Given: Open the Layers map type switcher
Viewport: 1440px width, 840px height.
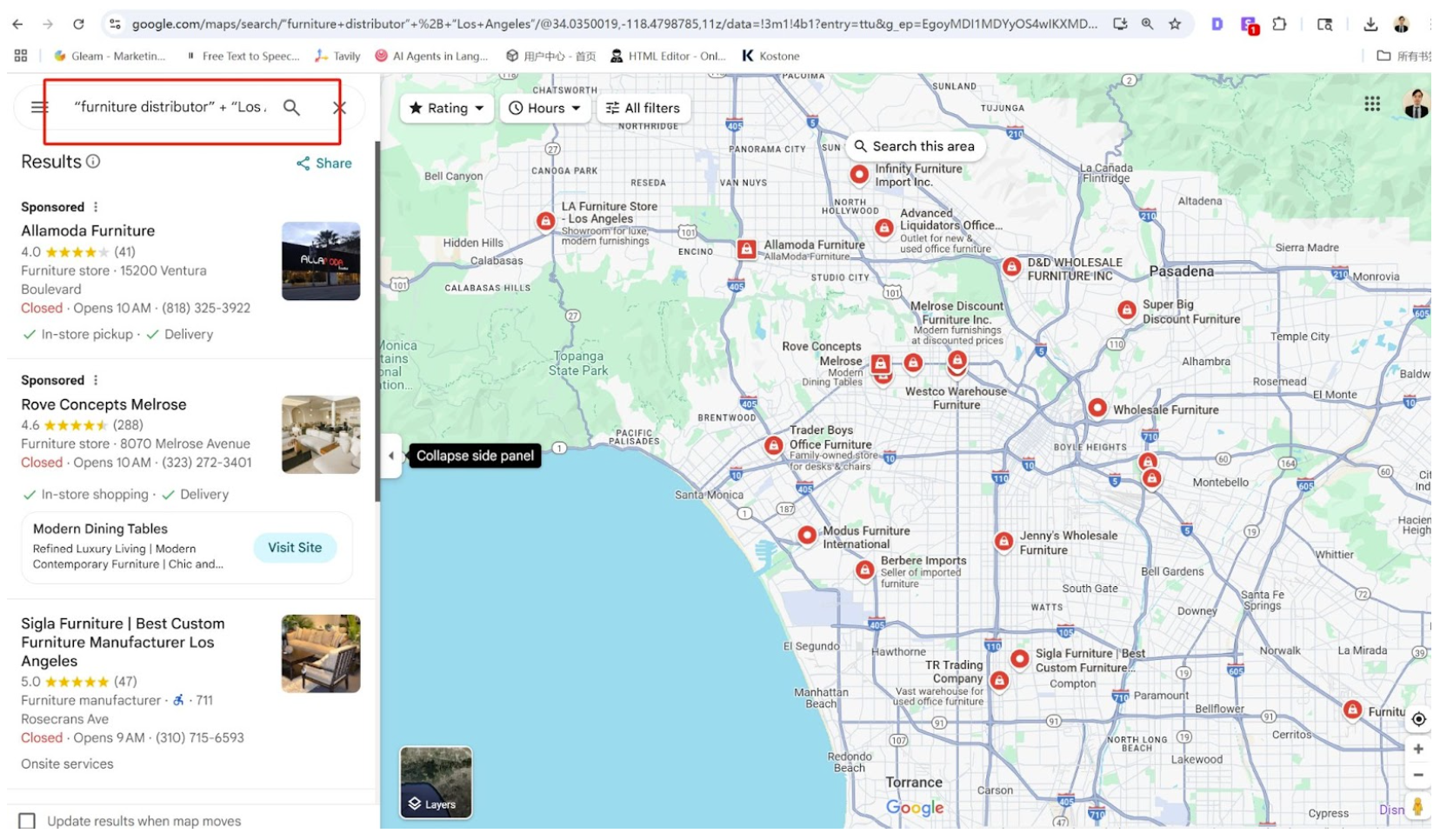Looking at the screenshot, I should 436,783.
